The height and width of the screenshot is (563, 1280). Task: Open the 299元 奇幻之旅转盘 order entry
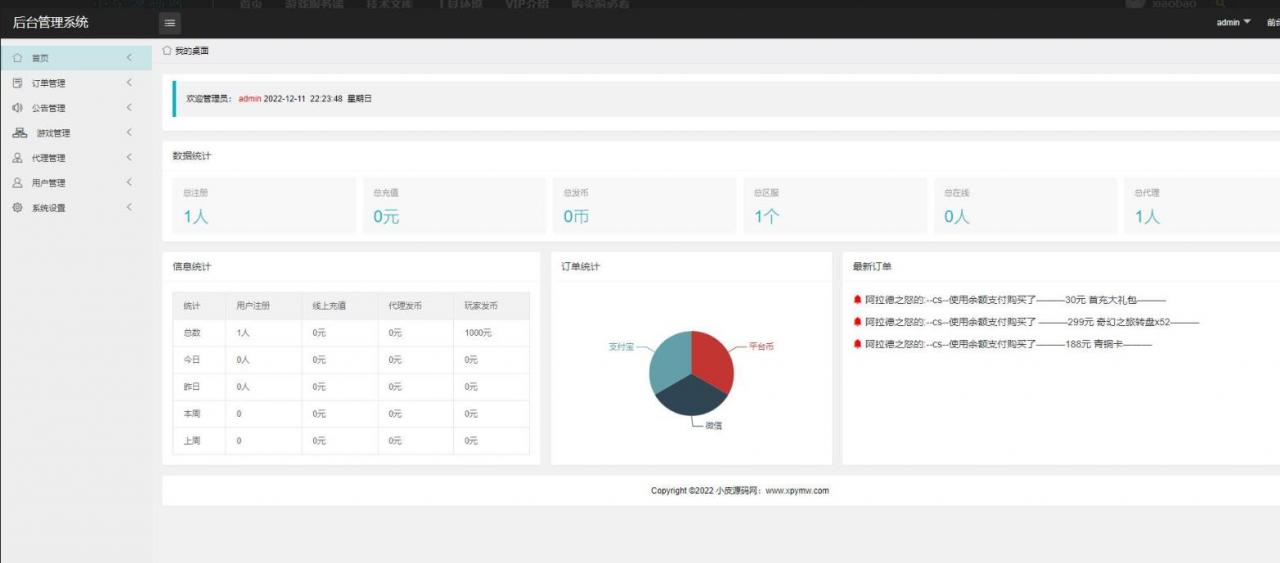1030,322
